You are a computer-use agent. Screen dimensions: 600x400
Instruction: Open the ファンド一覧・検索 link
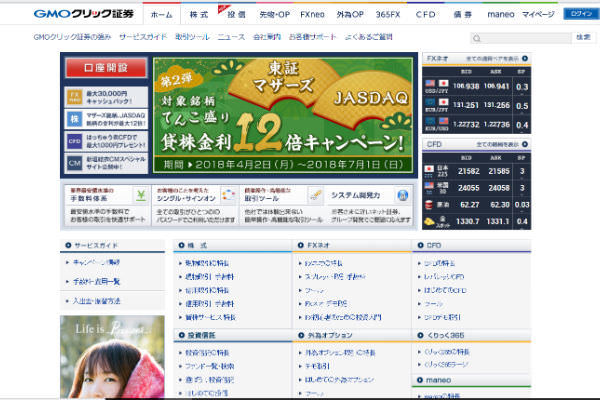(x=209, y=366)
